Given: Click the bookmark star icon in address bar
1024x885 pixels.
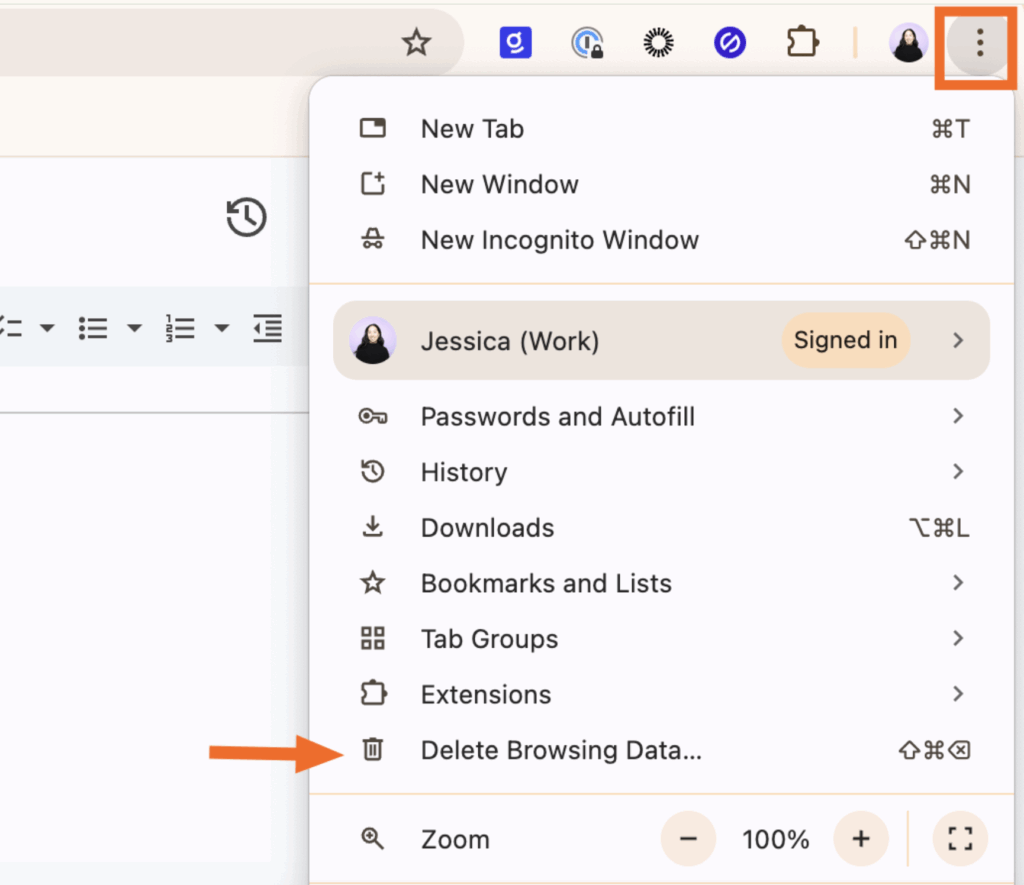Looking at the screenshot, I should (x=415, y=42).
